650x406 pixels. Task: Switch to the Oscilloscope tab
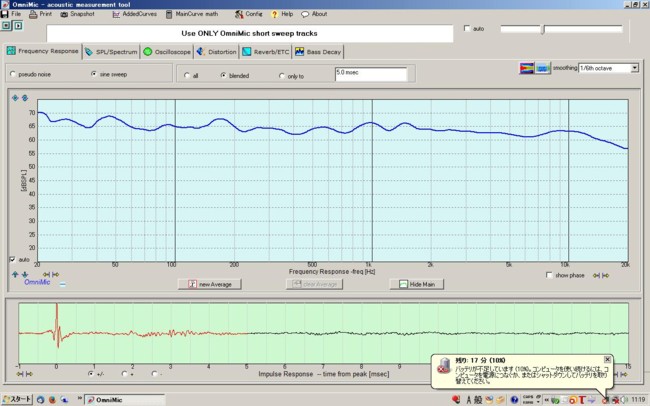point(167,52)
